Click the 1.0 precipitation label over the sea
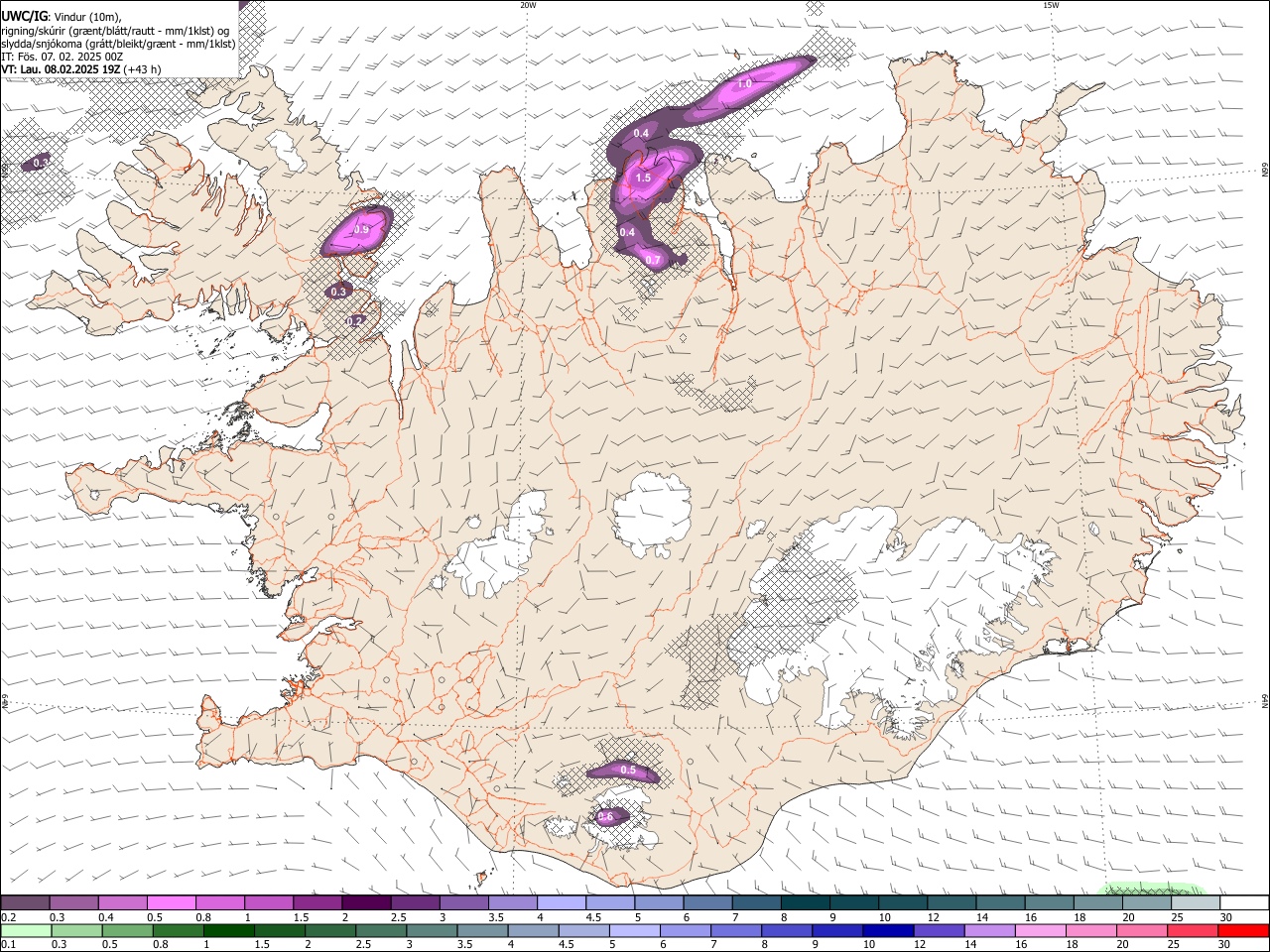 pyautogui.click(x=744, y=85)
